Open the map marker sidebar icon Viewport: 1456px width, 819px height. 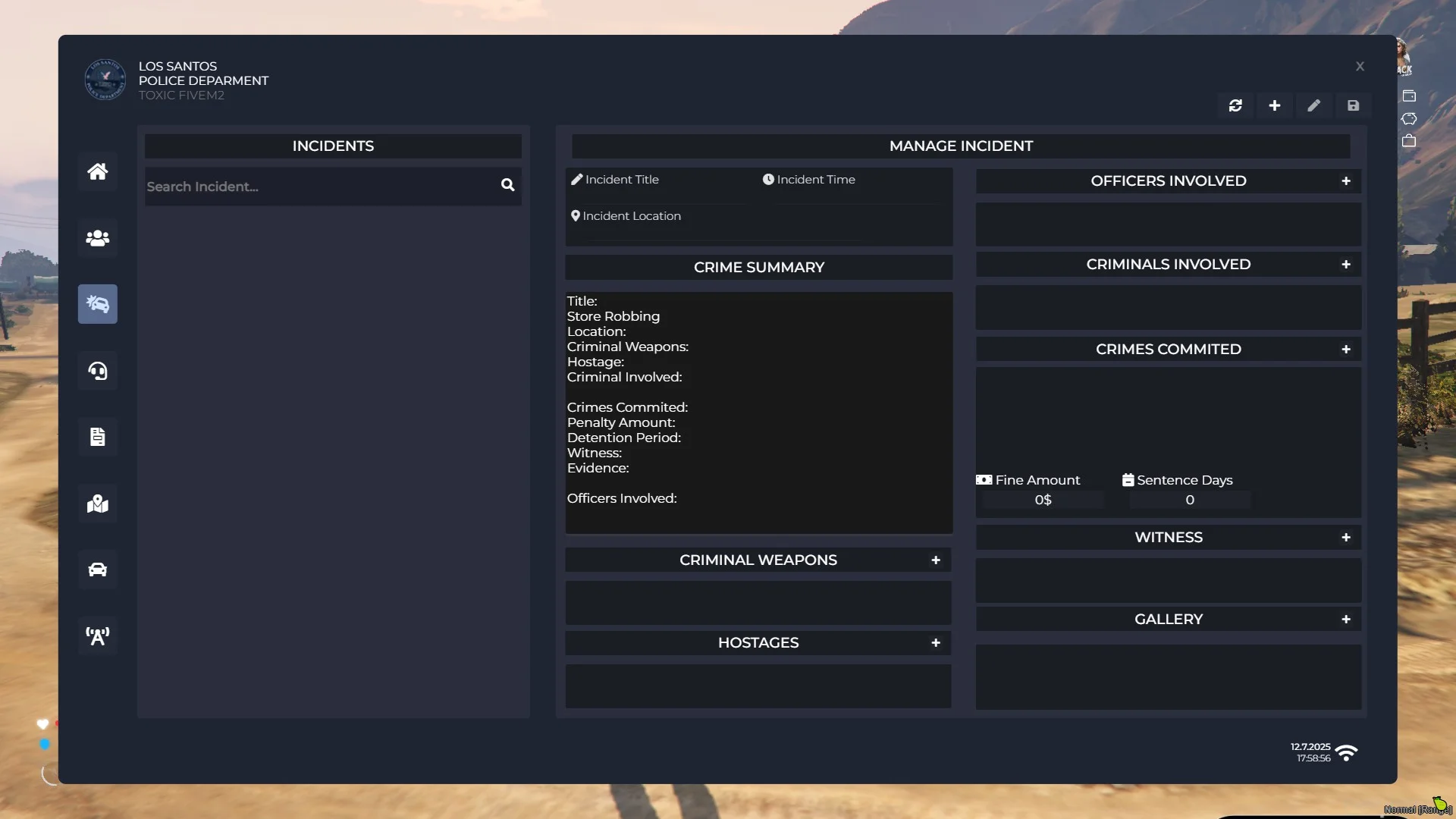pos(97,504)
